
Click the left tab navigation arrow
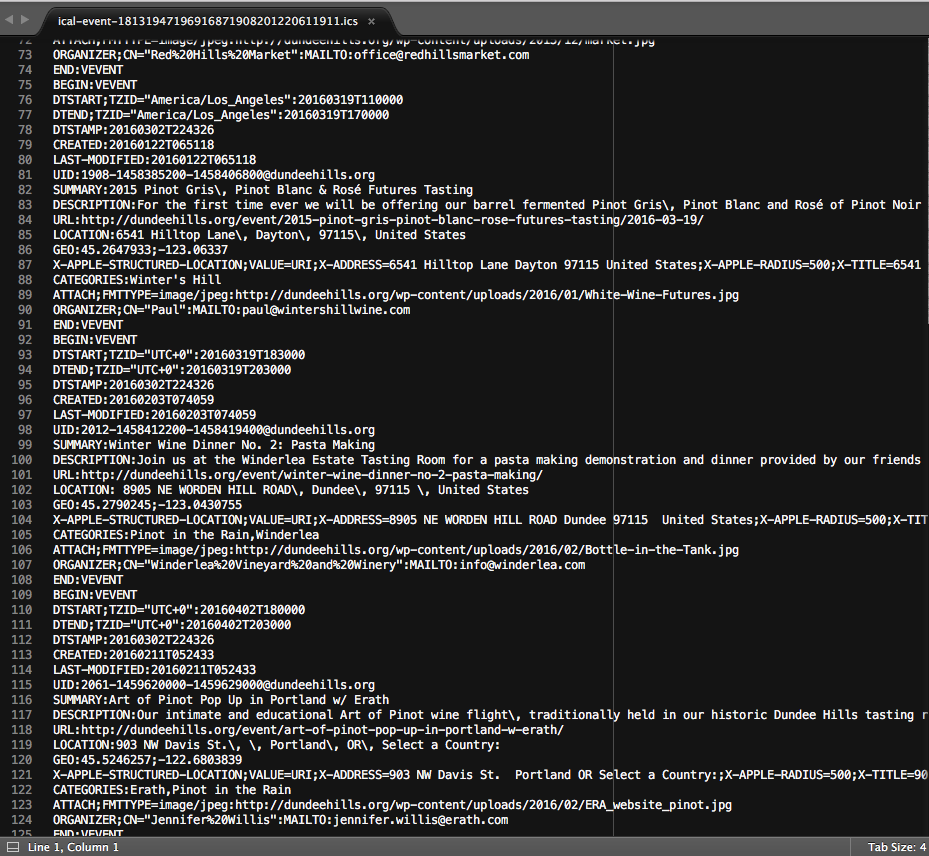(10, 20)
